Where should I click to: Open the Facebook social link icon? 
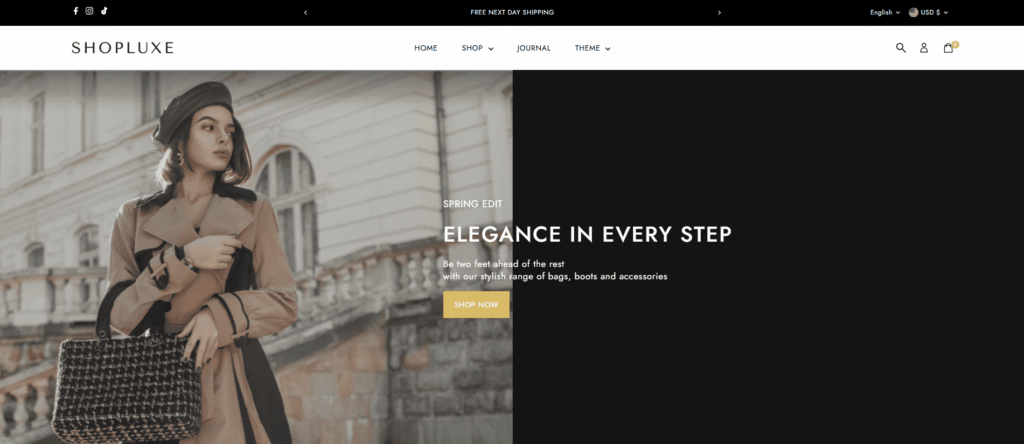[x=76, y=11]
